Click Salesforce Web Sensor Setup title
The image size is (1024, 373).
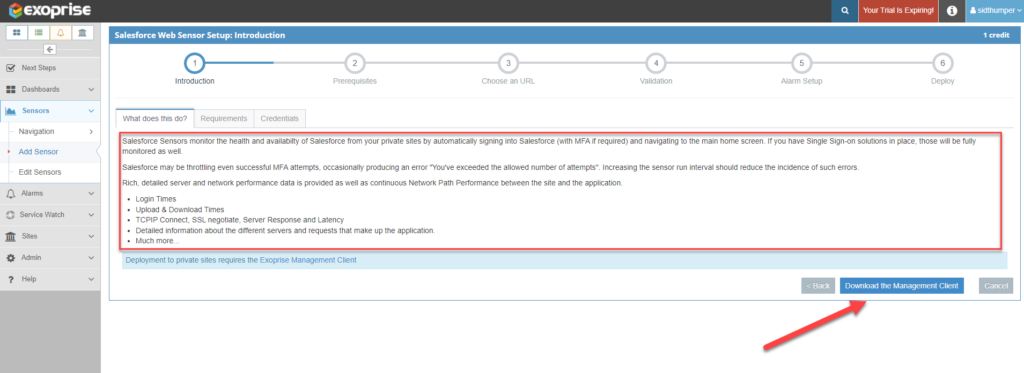coord(200,35)
